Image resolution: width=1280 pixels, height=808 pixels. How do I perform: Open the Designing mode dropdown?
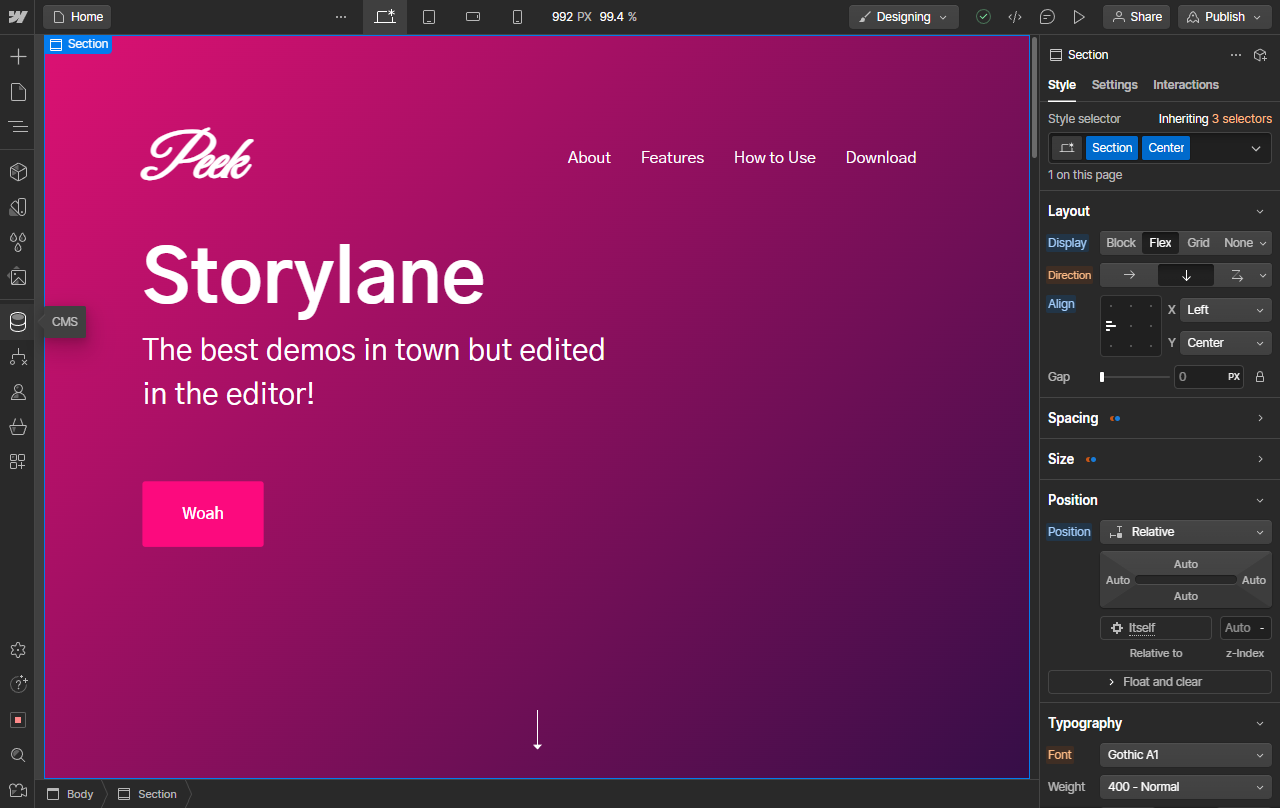(904, 17)
